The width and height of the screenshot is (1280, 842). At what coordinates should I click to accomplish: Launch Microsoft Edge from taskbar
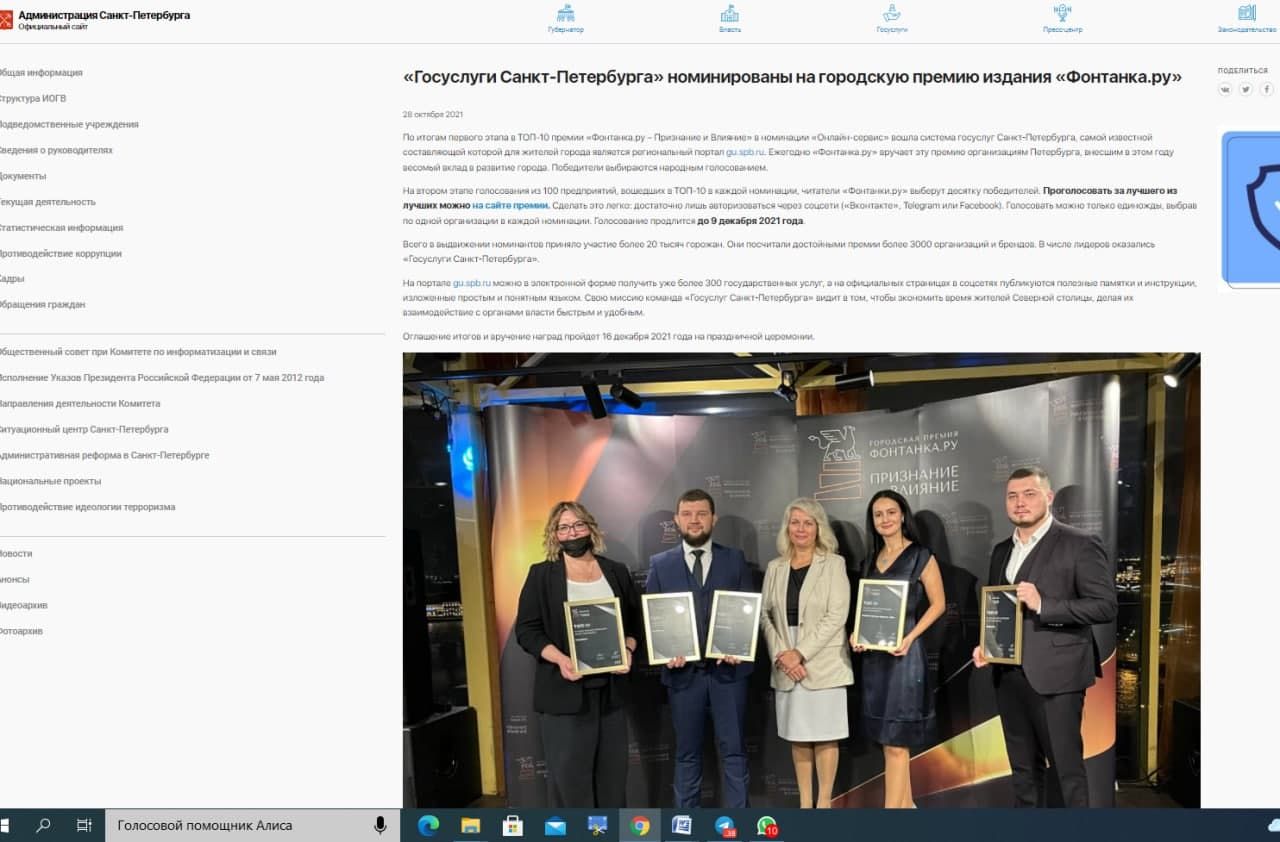[428, 825]
